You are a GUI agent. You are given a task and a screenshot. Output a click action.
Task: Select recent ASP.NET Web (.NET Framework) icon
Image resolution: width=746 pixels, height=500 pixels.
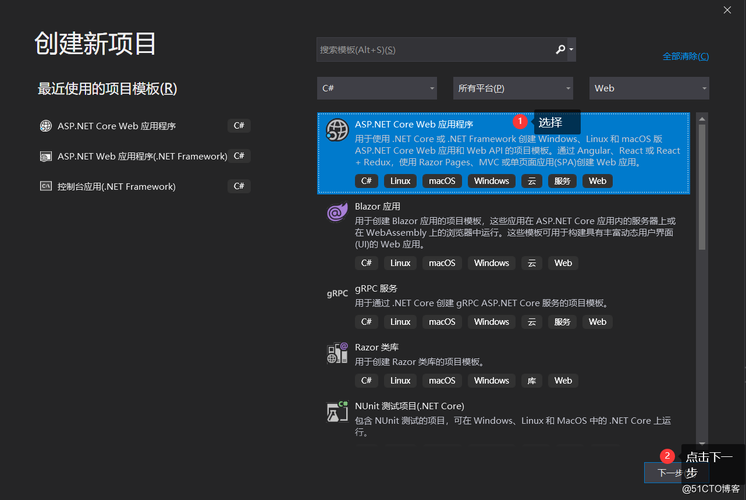(46, 156)
